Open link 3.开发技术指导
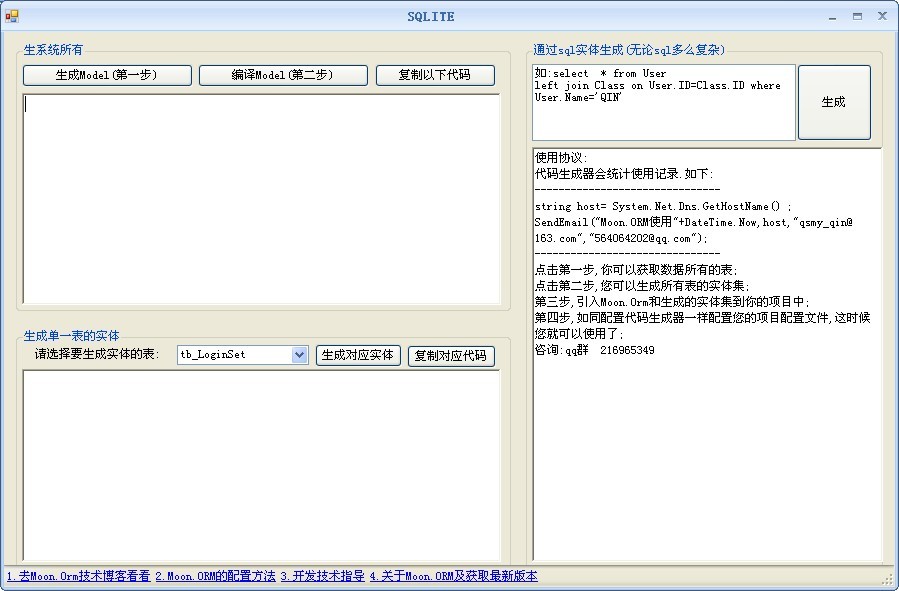 (x=323, y=576)
